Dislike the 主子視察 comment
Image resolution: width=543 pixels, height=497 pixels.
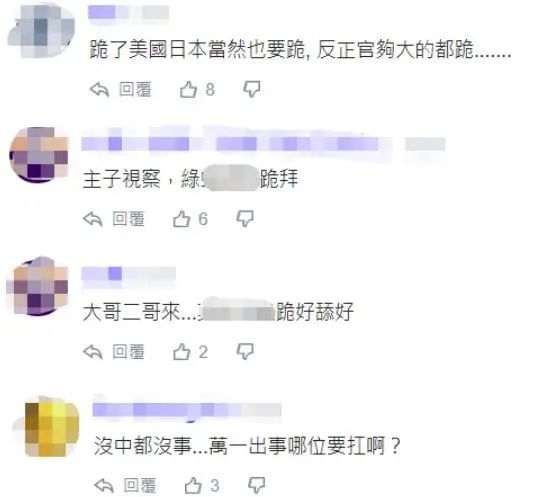[245, 219]
